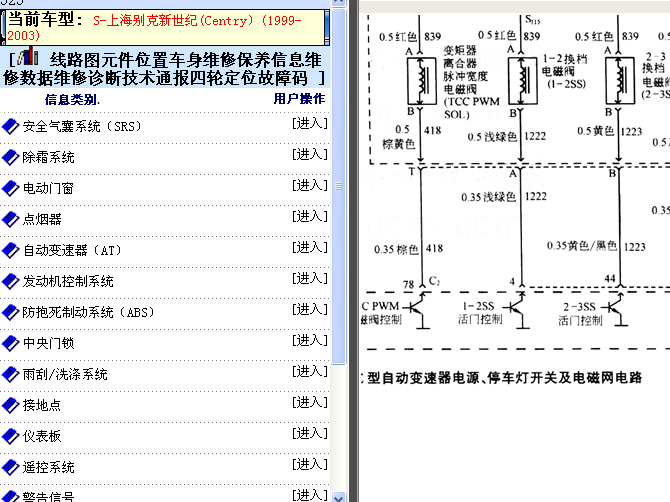
Task: Enter 发动机控制系统 via its [进入] link
Action: [x=310, y=278]
